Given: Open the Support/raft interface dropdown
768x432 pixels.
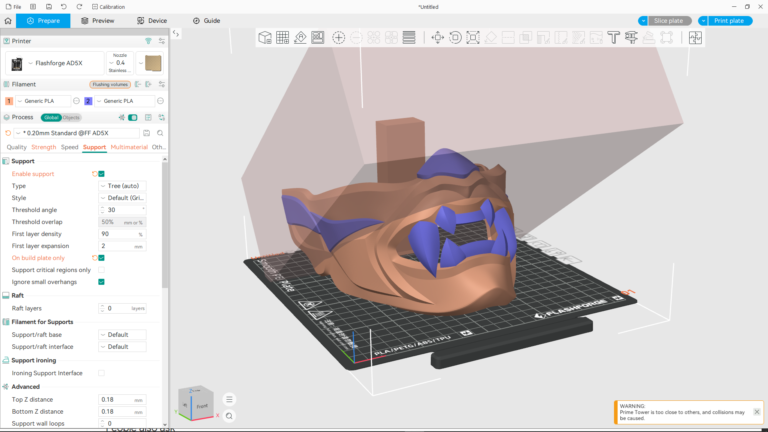Looking at the screenshot, I should click(122, 347).
